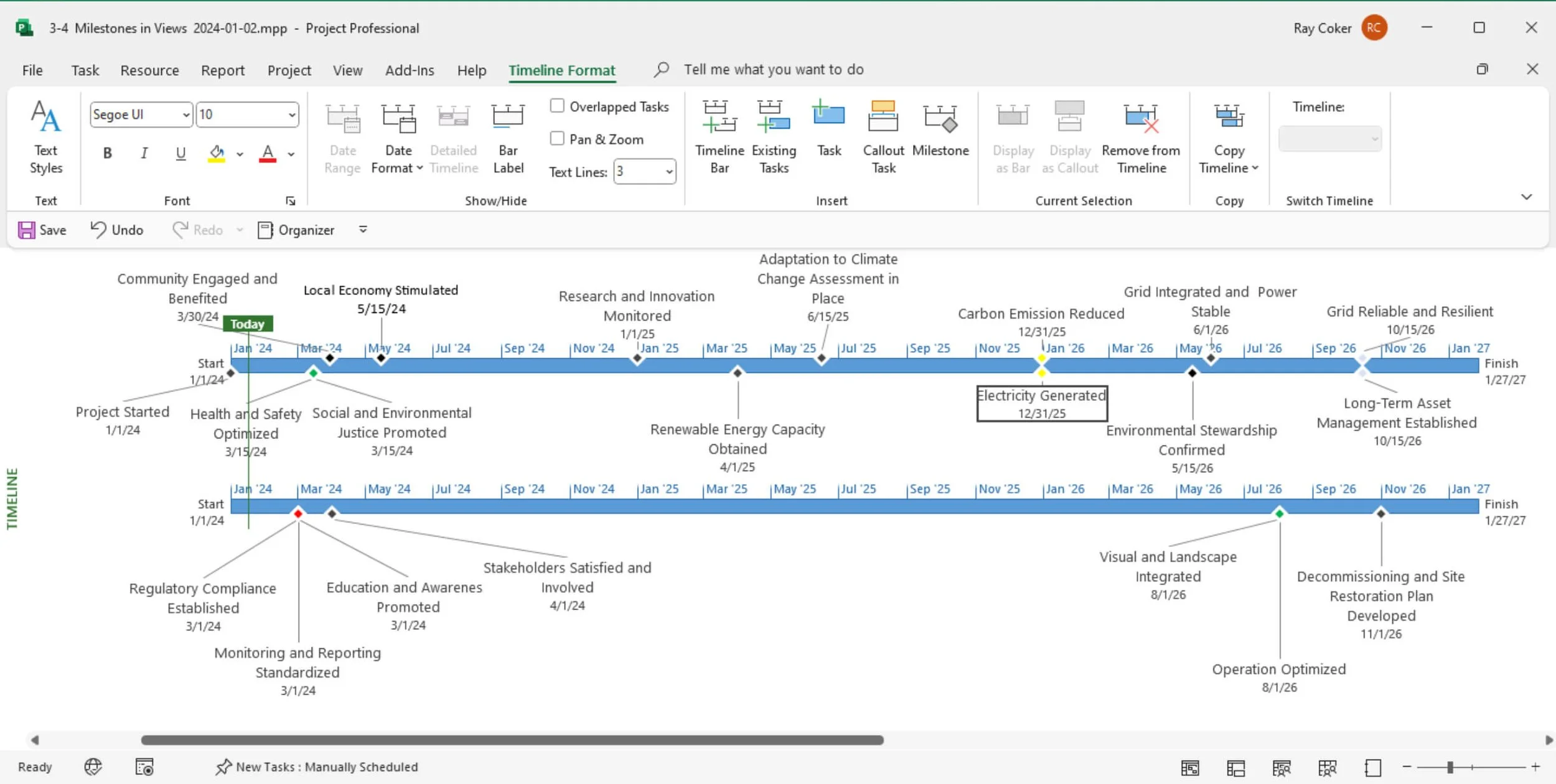Switch to the View tab
This screenshot has width=1556, height=784.
tap(347, 70)
